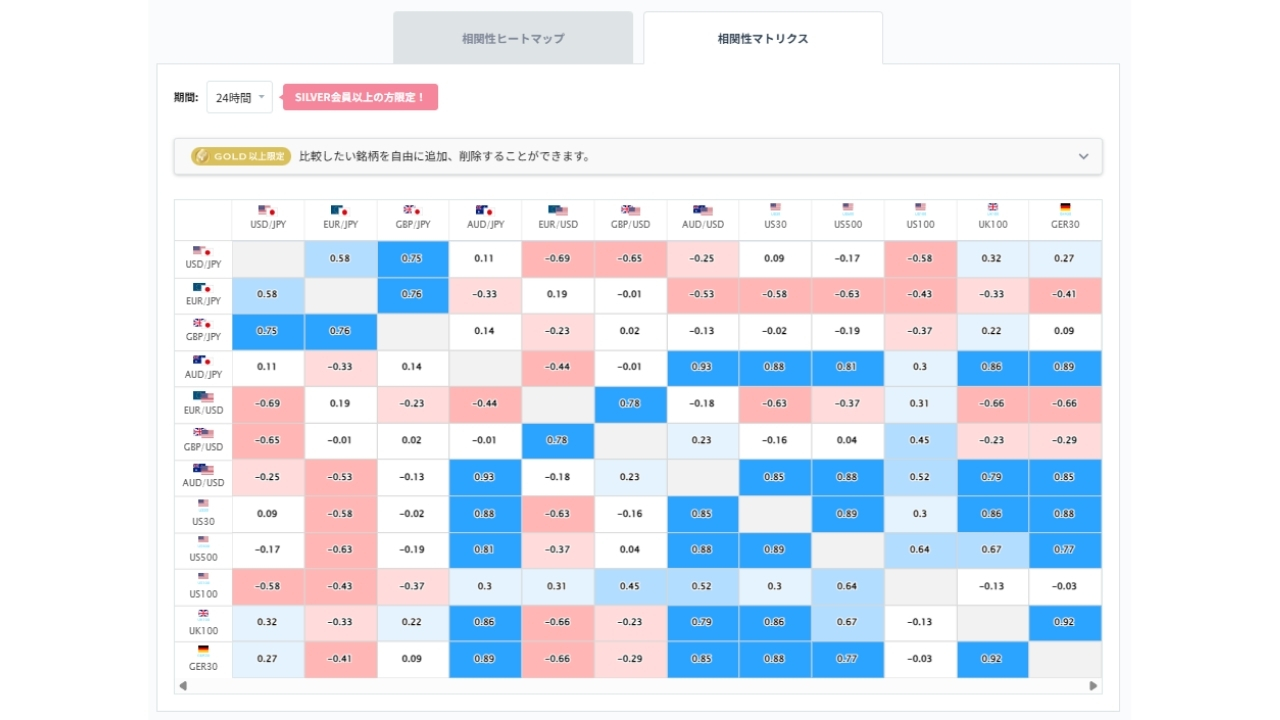
Task: Select 0.27 cell in GER30 row, USD/JPY column
Action: (x=267, y=658)
